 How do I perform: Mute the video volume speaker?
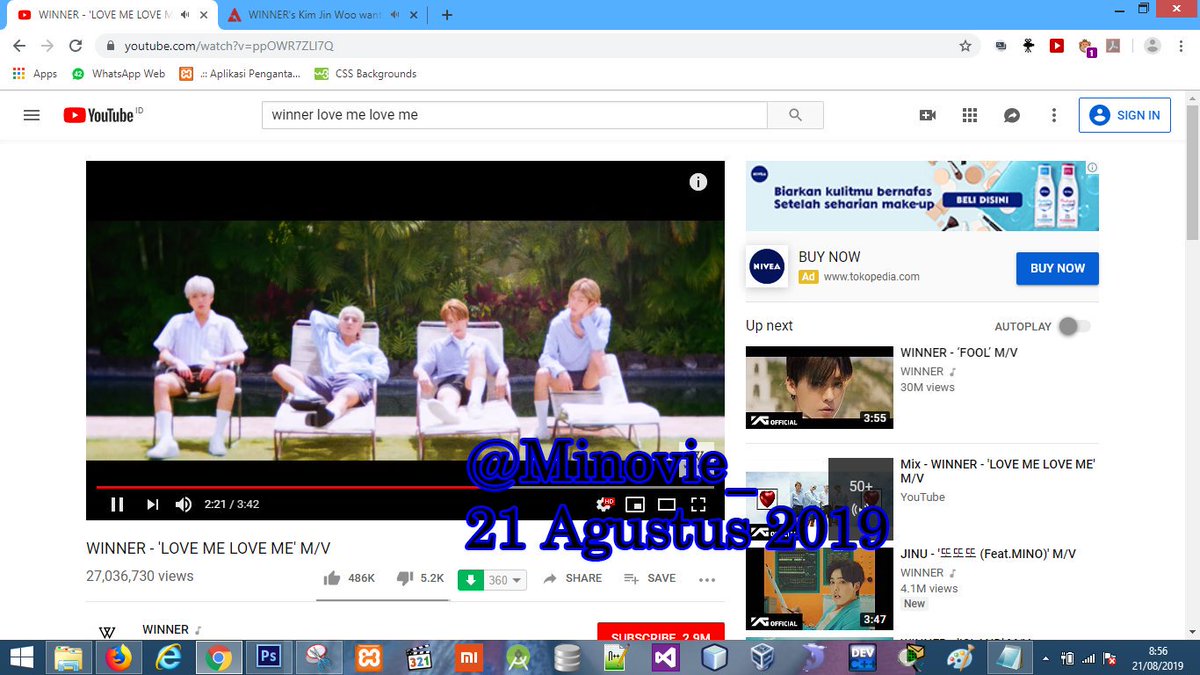184,504
